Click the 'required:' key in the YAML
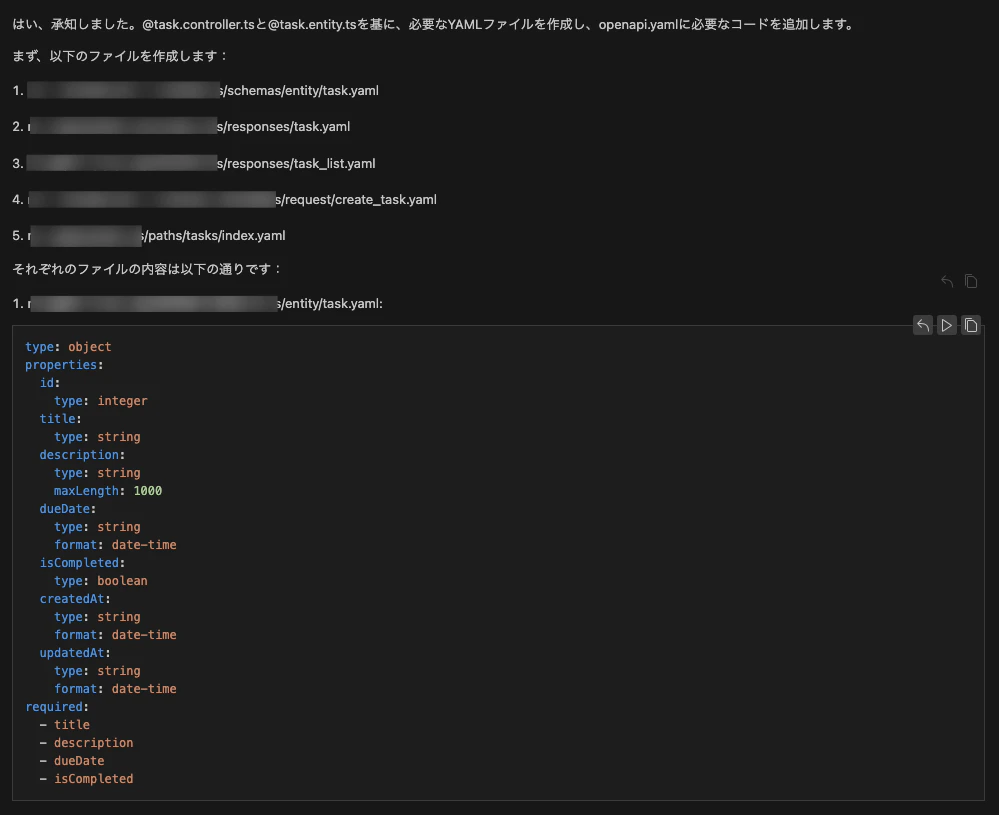Screen dimensions: 999x815 [57, 707]
